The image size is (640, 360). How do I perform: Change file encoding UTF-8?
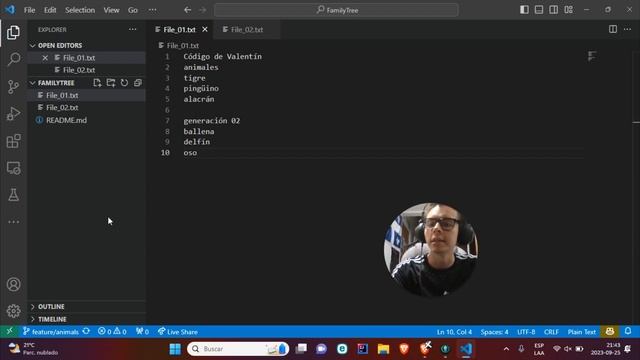click(x=526, y=332)
